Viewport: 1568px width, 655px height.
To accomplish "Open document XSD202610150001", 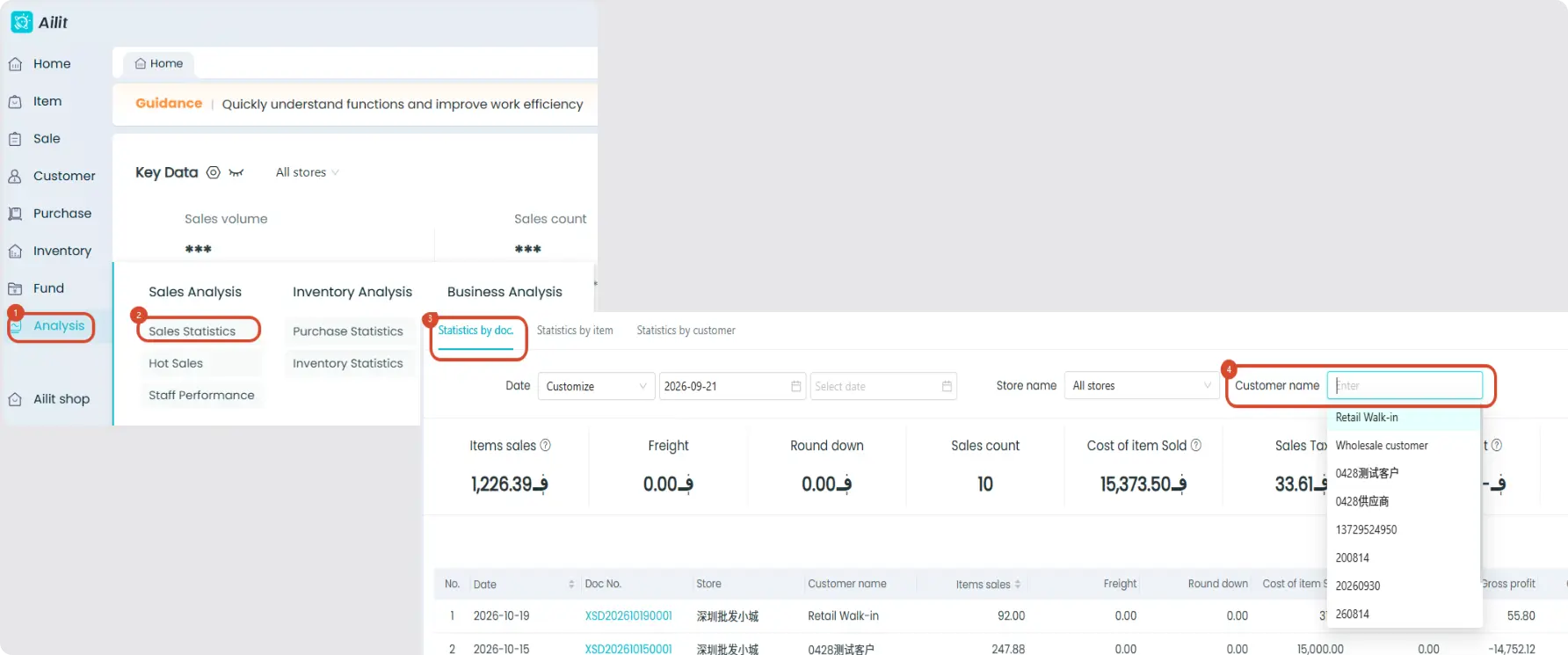I will (x=628, y=649).
